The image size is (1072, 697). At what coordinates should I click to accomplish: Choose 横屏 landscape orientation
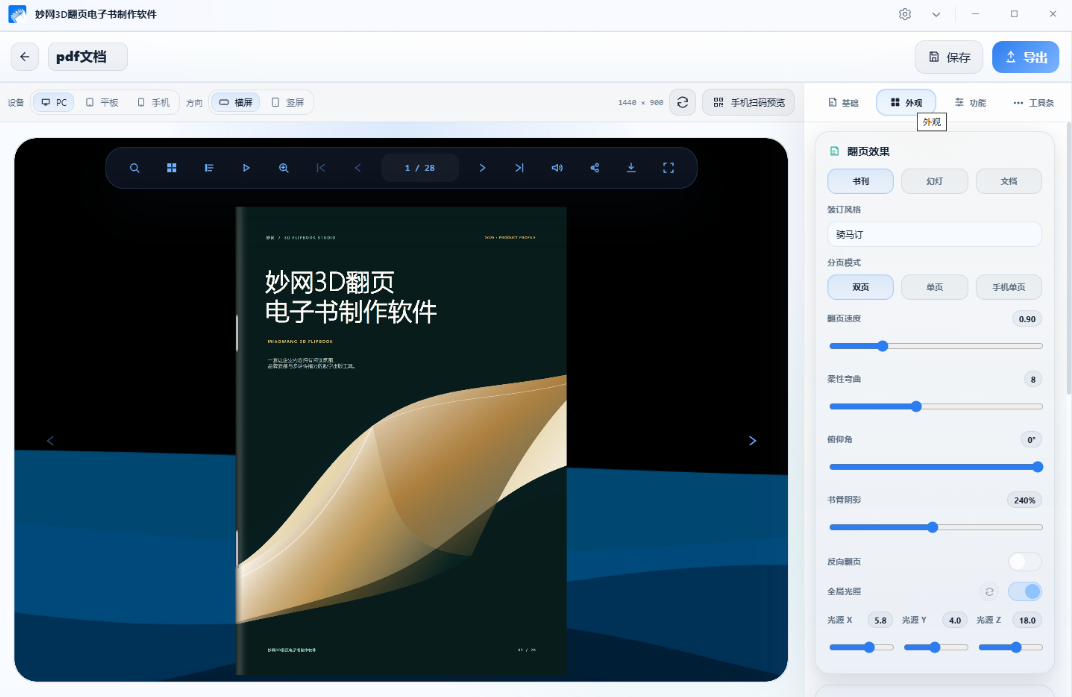tap(235, 103)
